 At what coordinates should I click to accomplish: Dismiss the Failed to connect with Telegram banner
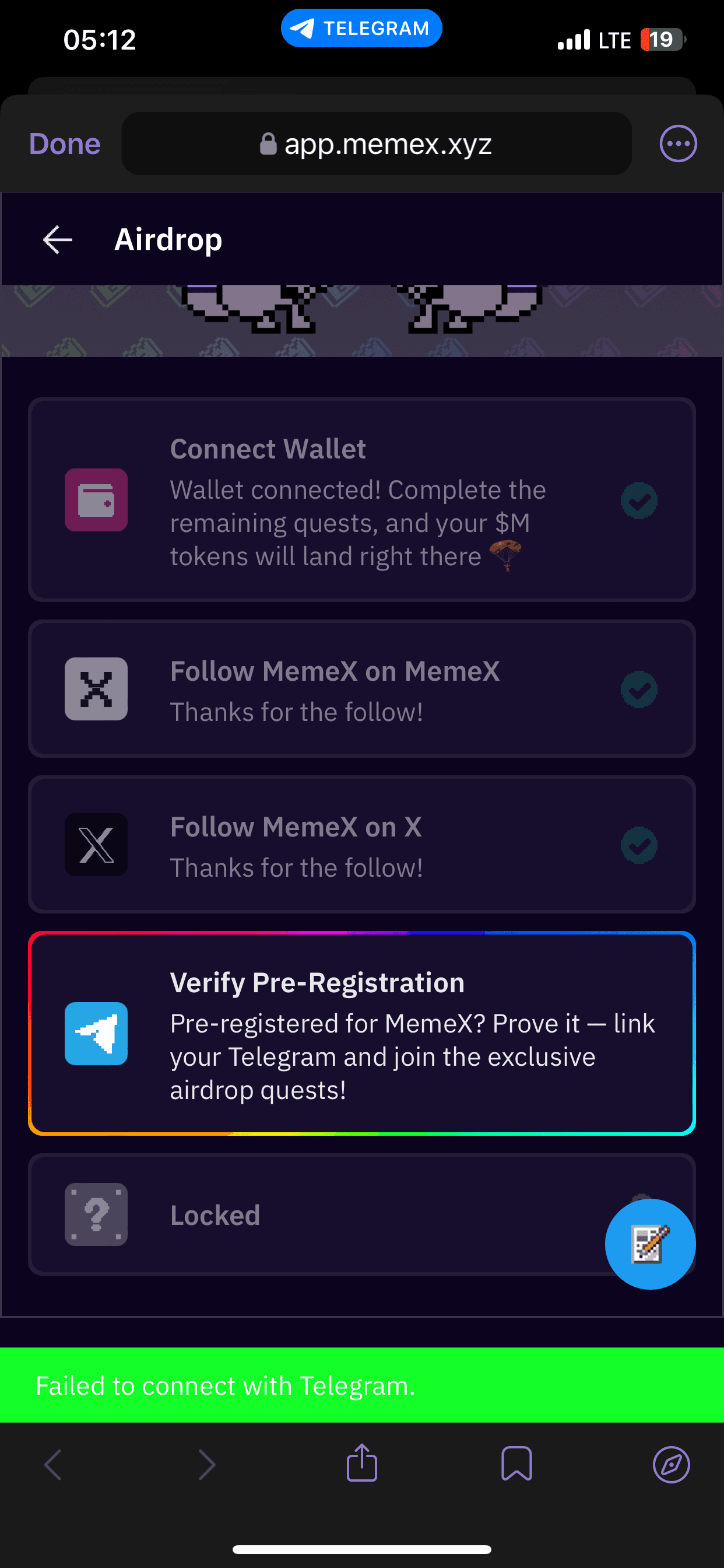point(361,1385)
